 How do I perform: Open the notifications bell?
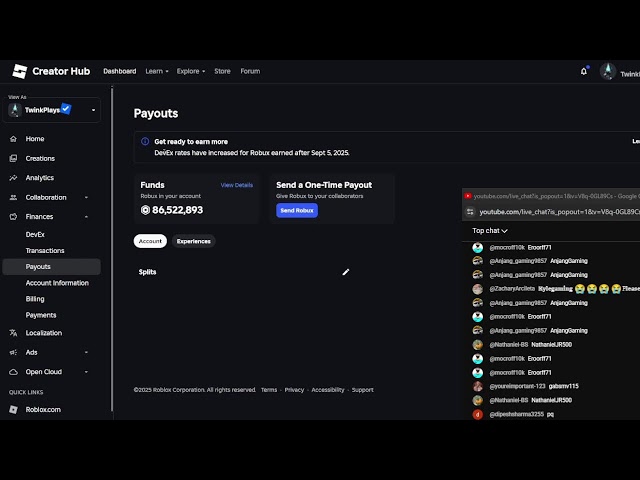click(584, 71)
